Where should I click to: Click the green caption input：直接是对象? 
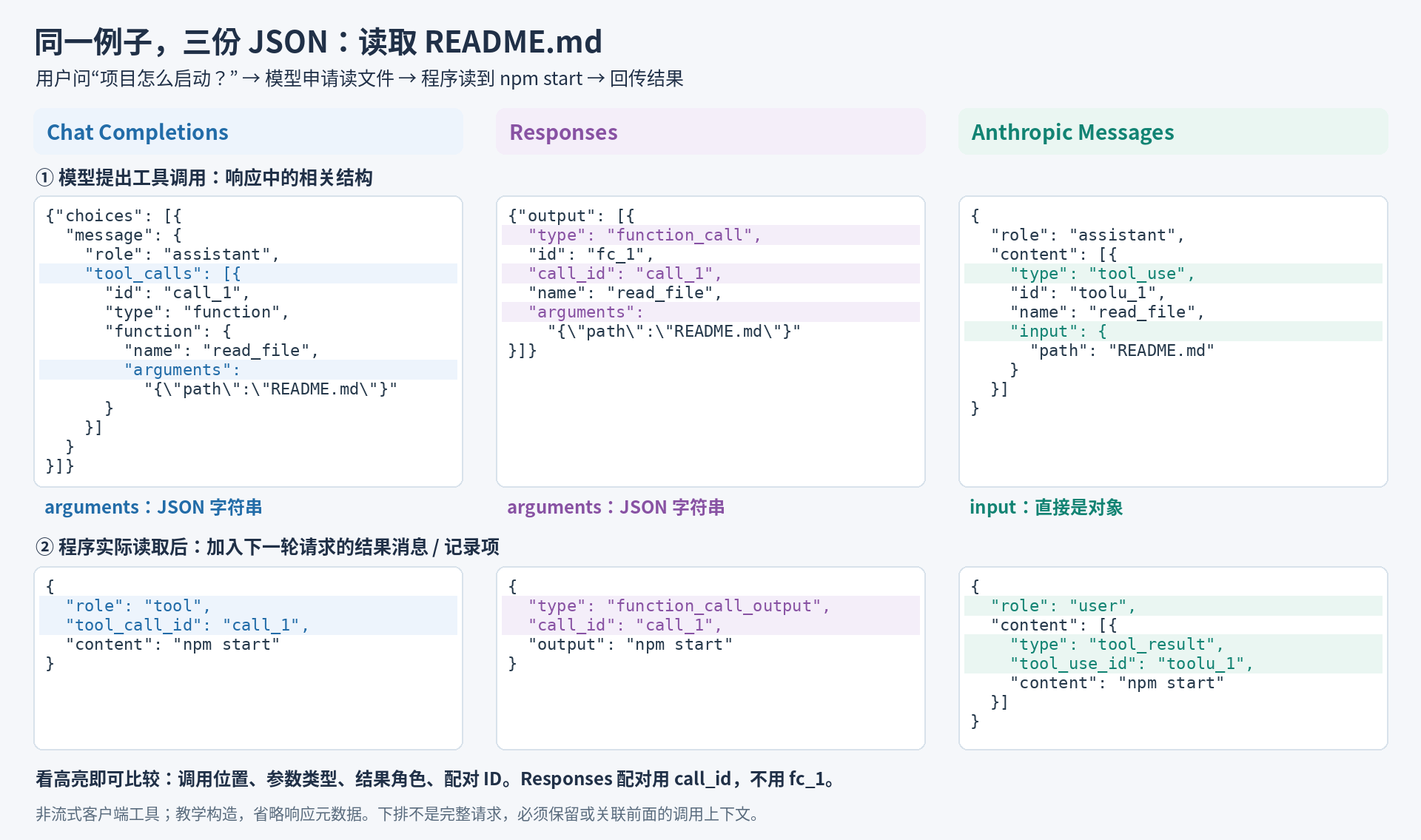(1047, 508)
